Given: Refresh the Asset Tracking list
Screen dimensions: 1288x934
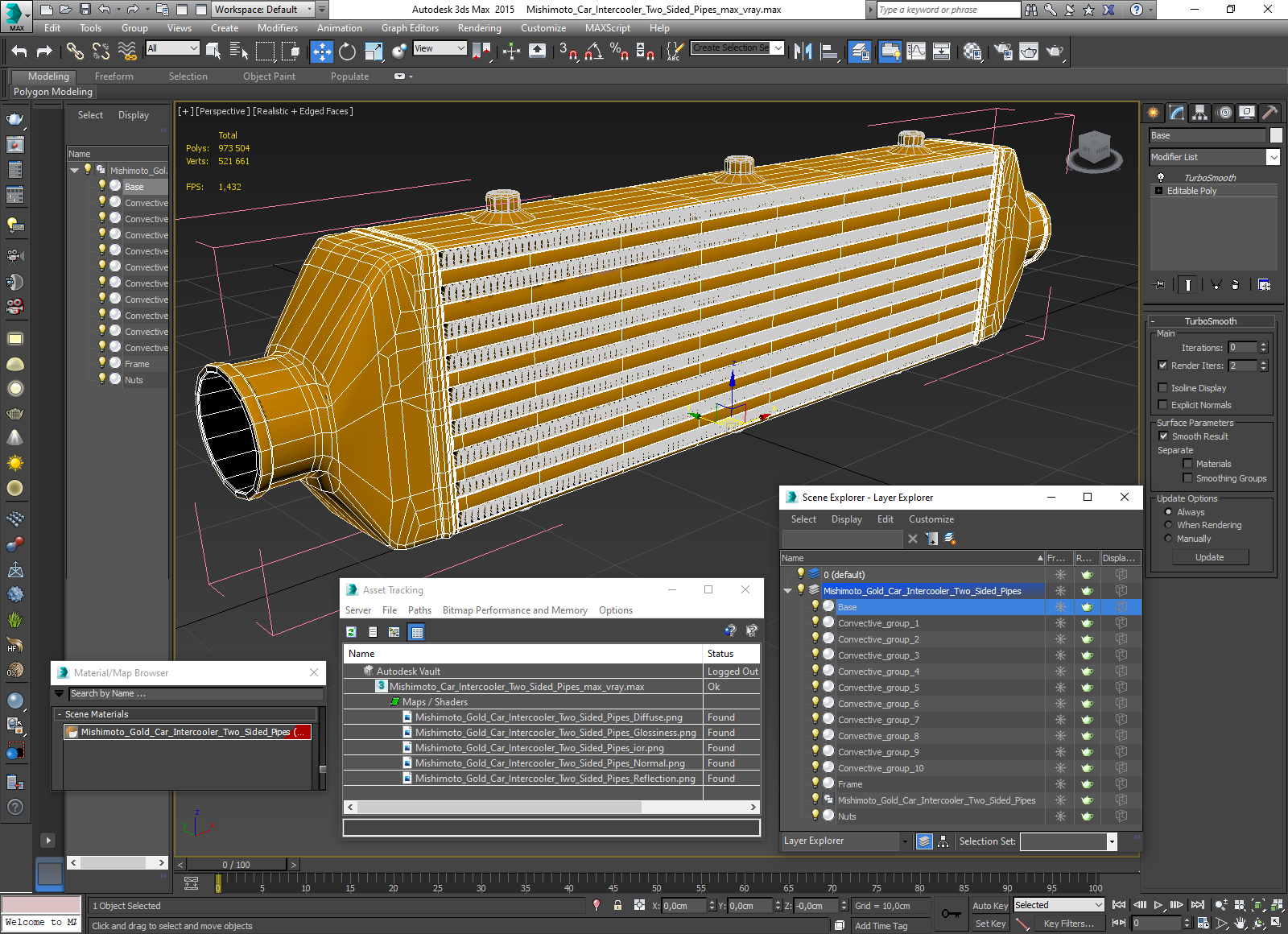Looking at the screenshot, I should coord(352,632).
